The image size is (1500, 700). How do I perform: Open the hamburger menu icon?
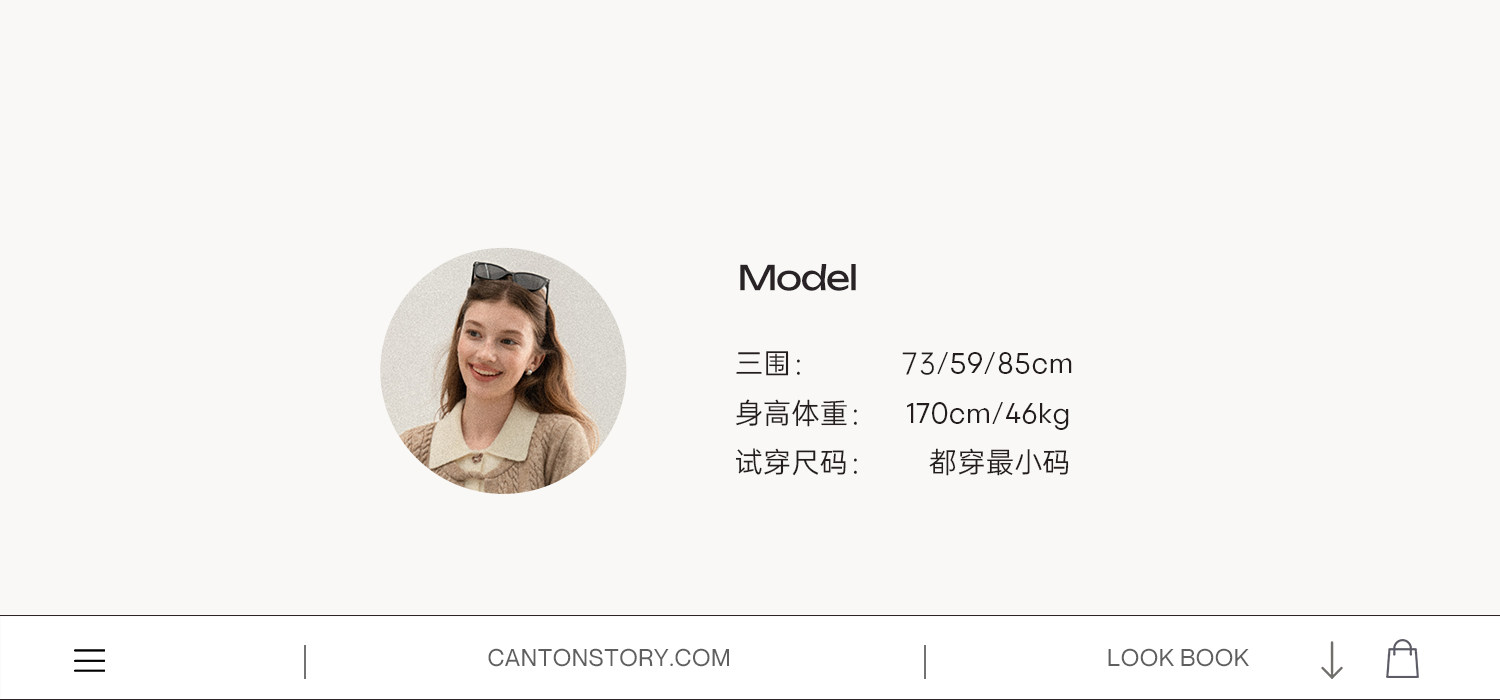[x=89, y=661]
